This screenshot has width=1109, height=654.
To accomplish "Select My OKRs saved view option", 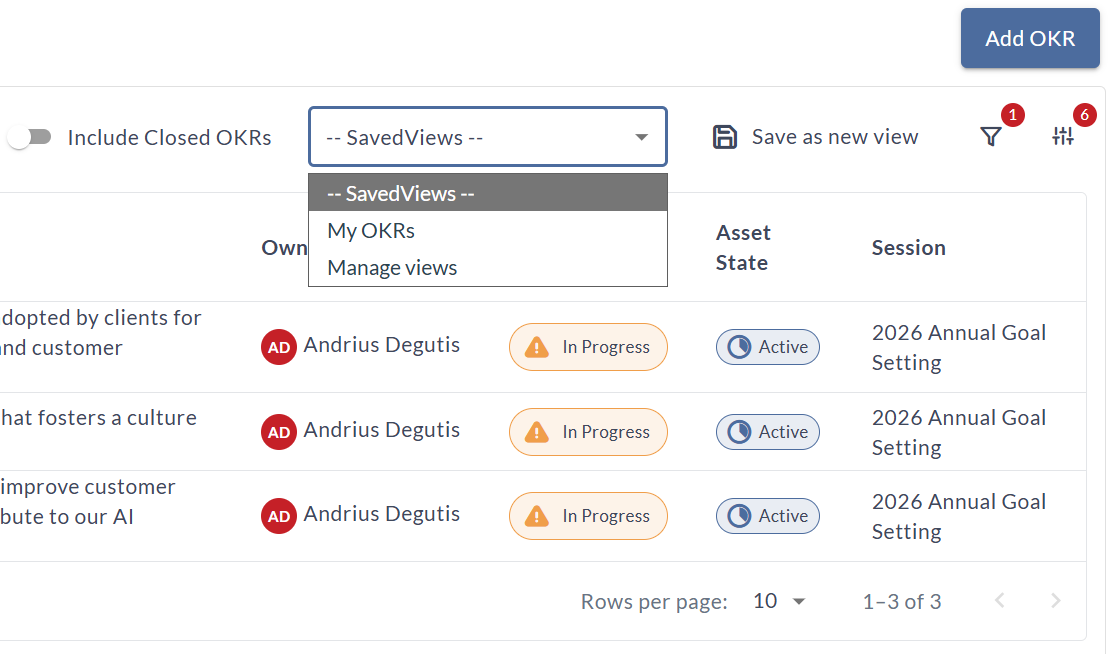I will pyautogui.click(x=371, y=231).
